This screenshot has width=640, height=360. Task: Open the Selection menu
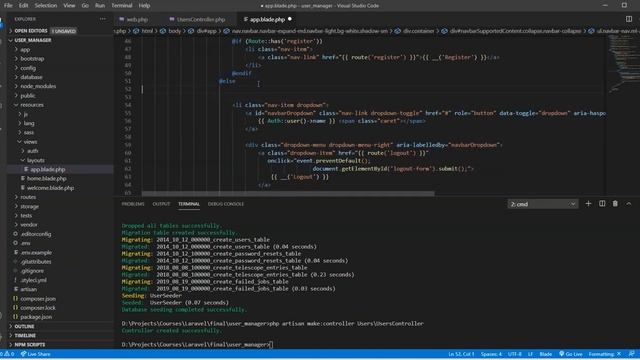click(x=46, y=6)
